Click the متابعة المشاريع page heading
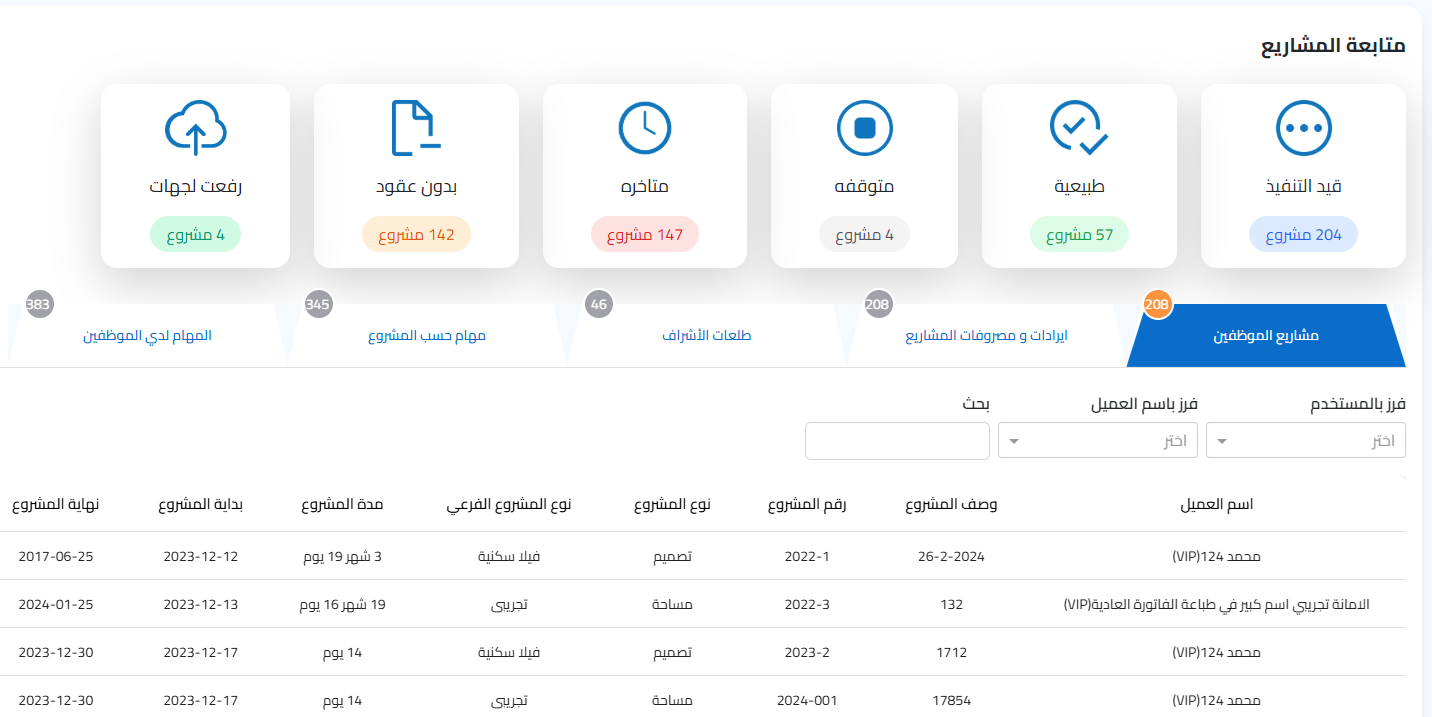1432x717 pixels. pos(1332,47)
